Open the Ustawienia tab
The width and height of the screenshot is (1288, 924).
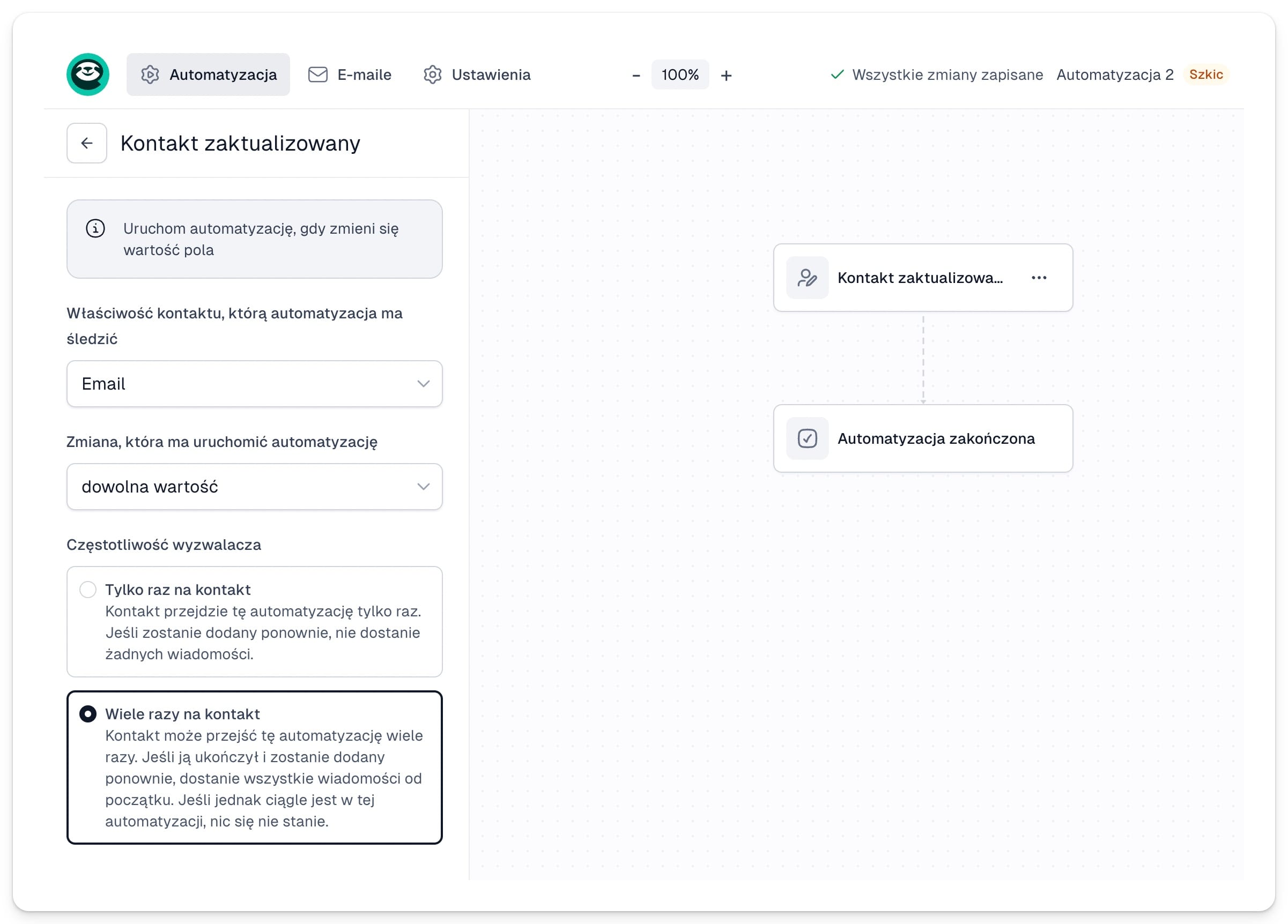pos(477,74)
